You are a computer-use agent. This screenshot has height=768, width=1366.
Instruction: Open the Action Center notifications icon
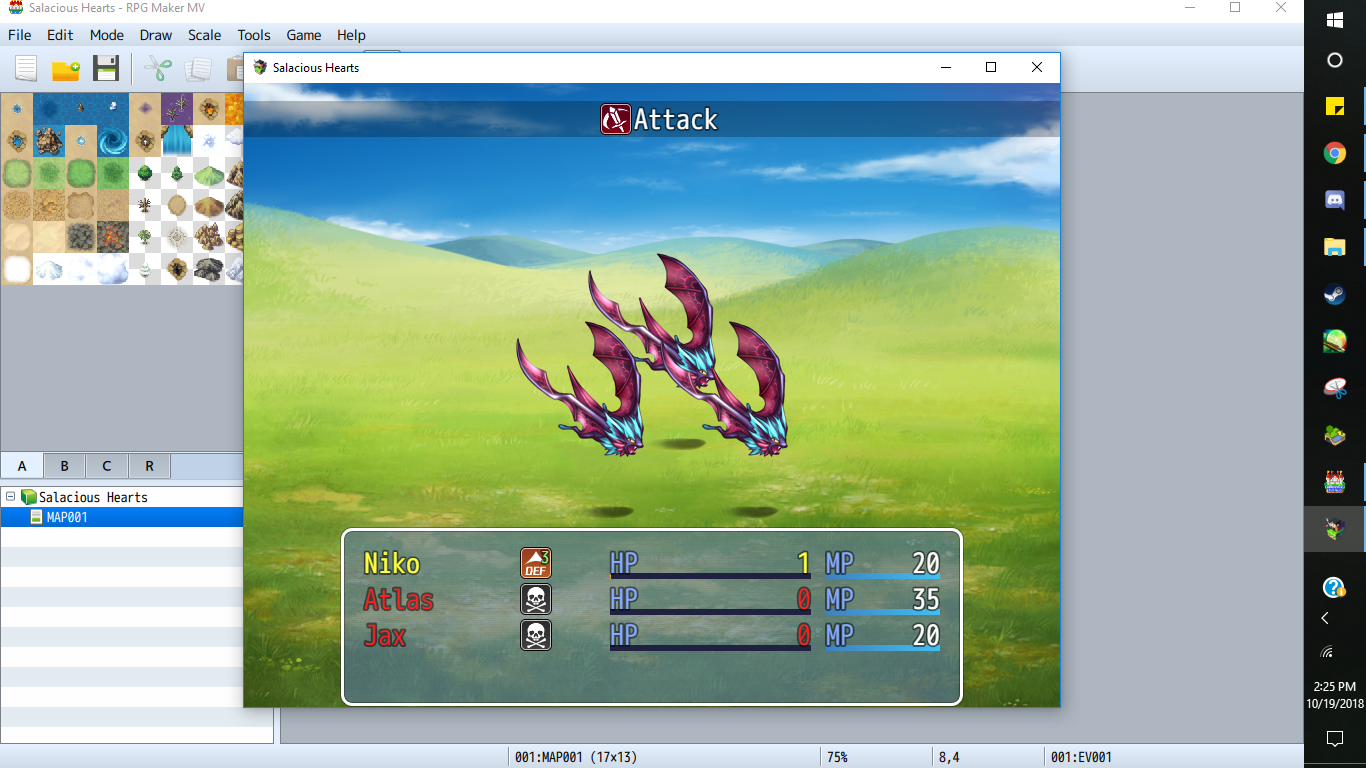(x=1334, y=739)
